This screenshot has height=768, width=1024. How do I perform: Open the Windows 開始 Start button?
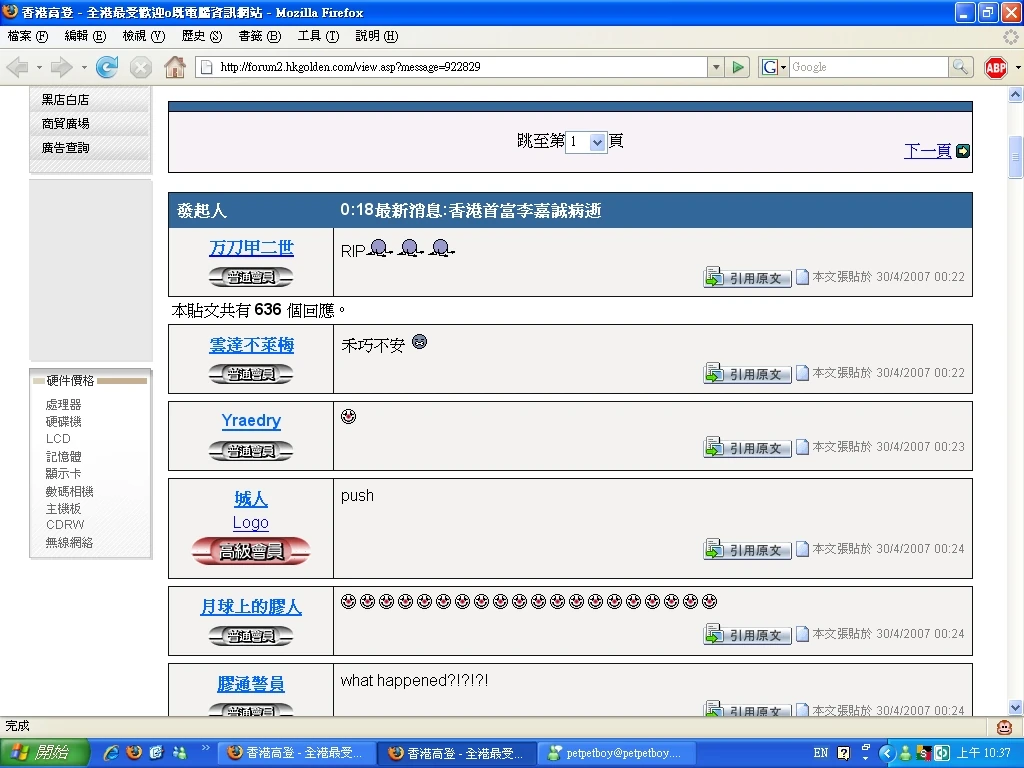coord(44,753)
